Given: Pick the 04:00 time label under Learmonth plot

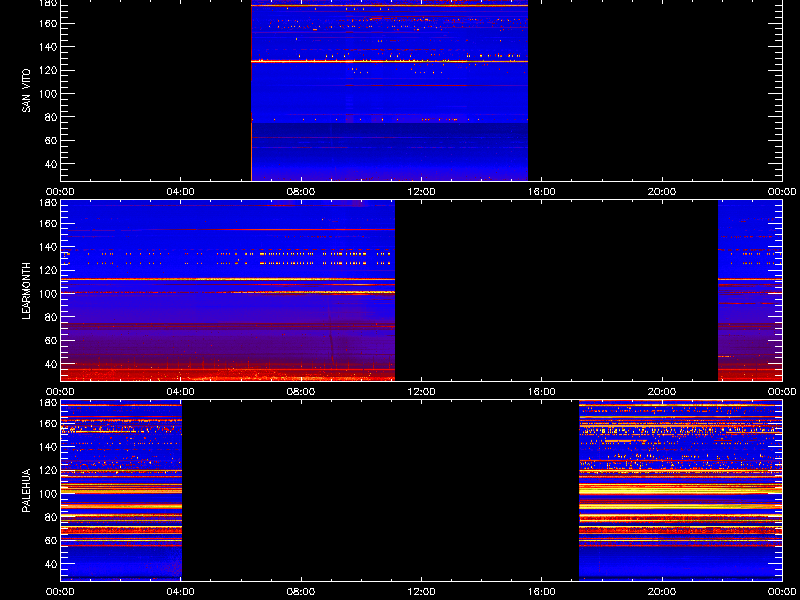Looking at the screenshot, I should click(x=181, y=392).
